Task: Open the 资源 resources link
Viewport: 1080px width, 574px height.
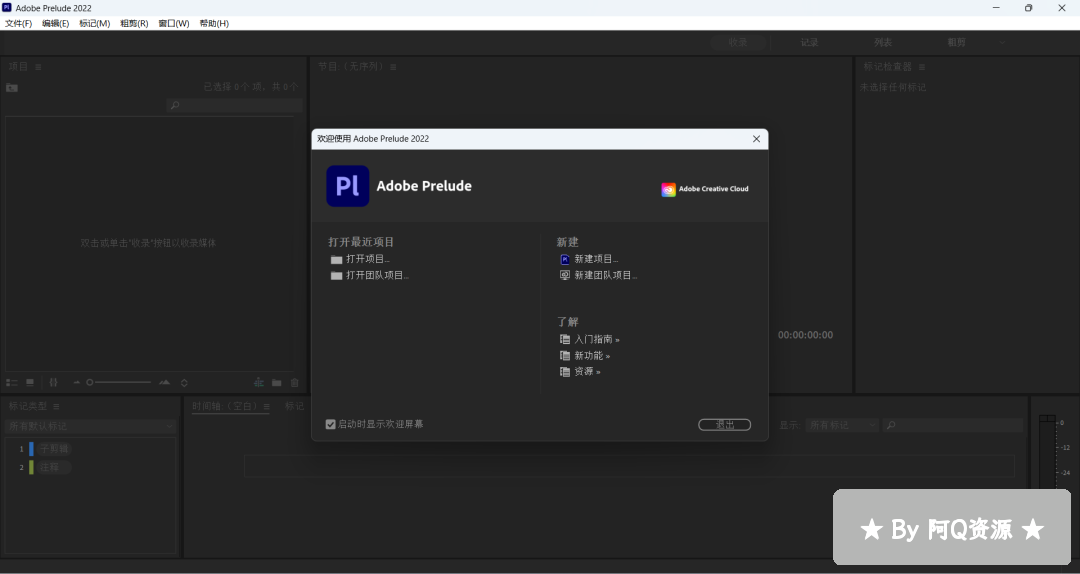Action: click(580, 371)
